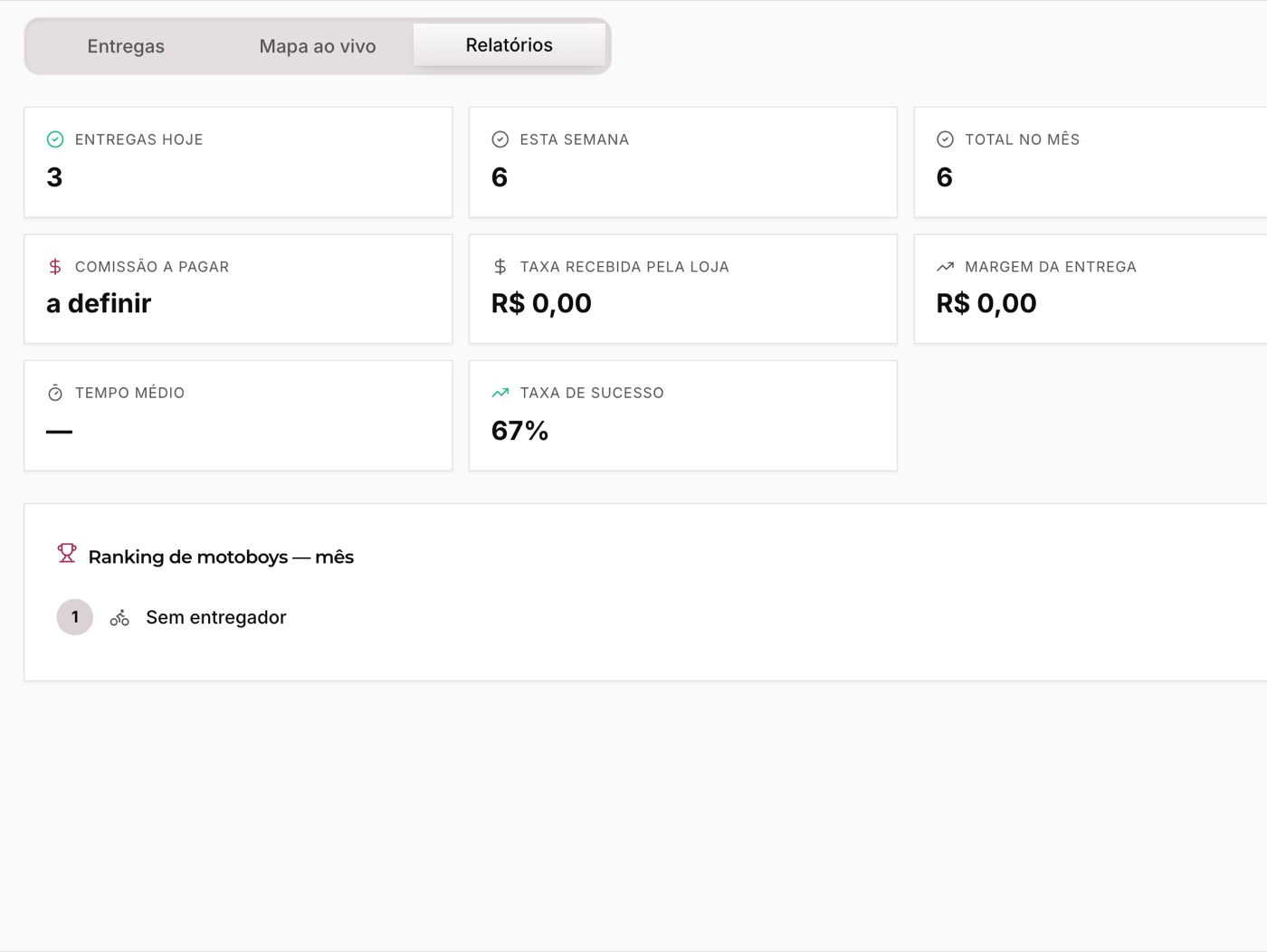Click the Esta Semana value 6
This screenshot has width=1267, height=952.
(x=500, y=177)
